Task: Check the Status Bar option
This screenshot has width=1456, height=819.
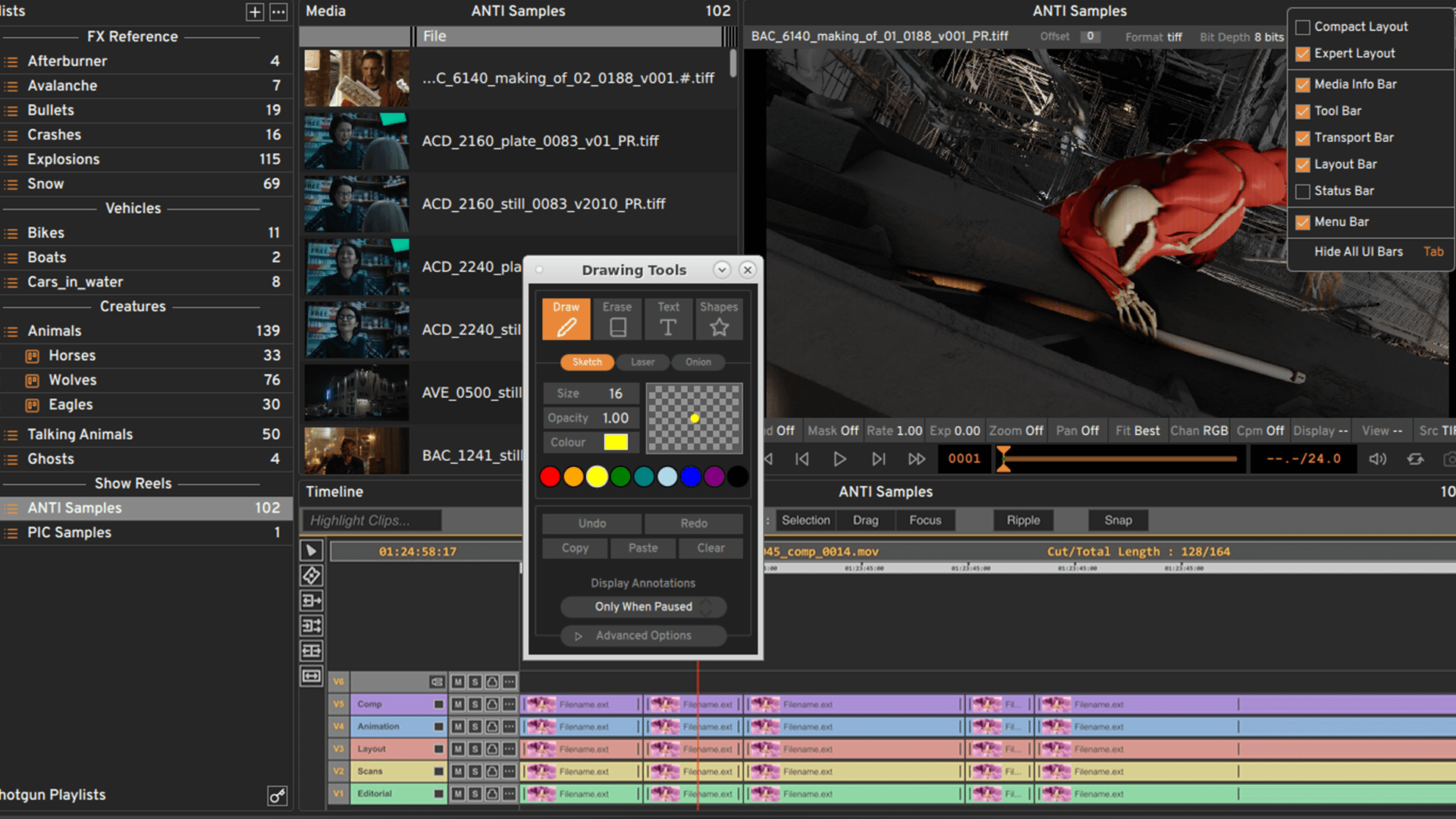Action: point(1303,191)
